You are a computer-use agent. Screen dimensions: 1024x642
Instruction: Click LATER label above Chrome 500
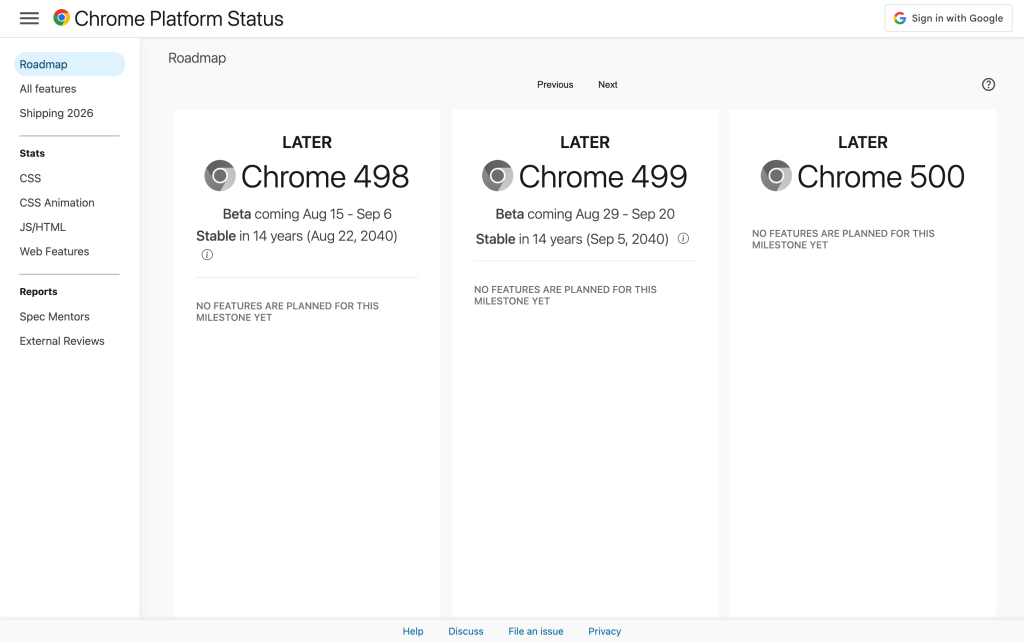tap(863, 142)
